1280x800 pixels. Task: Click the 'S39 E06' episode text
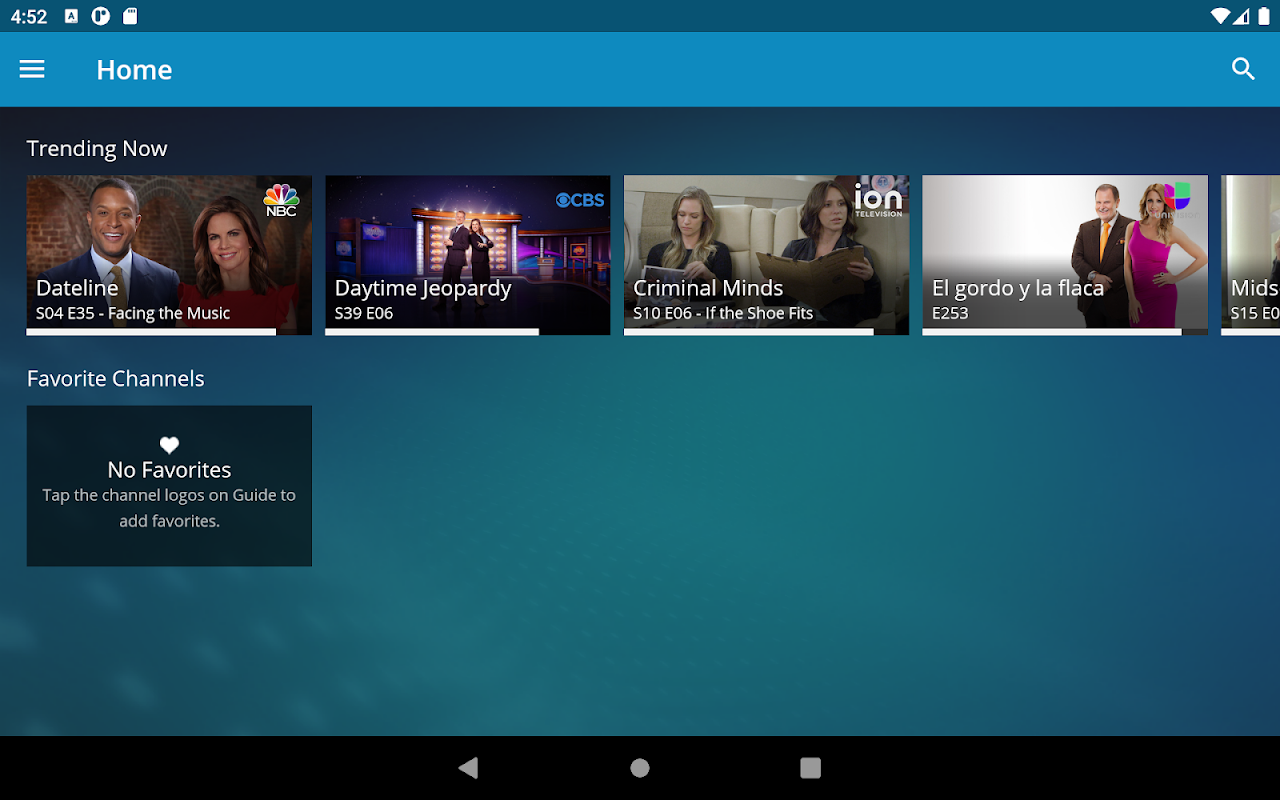click(x=364, y=313)
